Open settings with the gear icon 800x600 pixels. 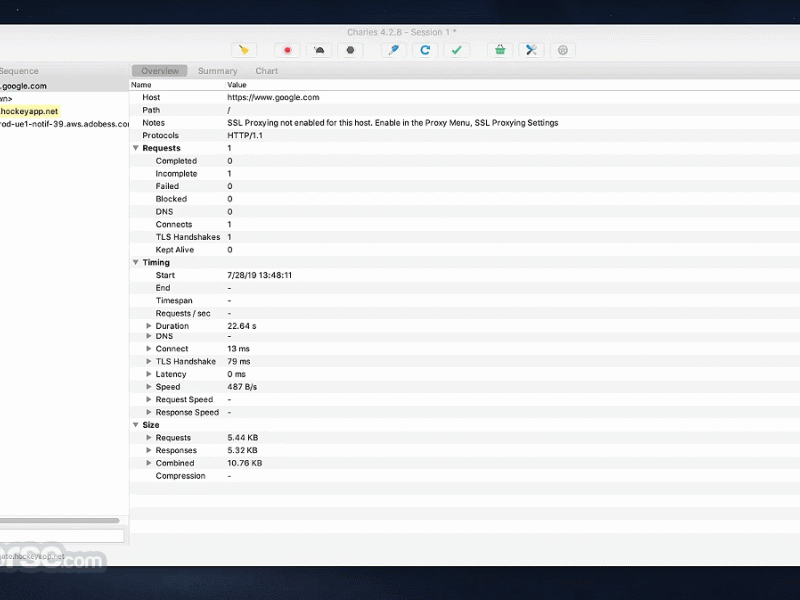[563, 50]
